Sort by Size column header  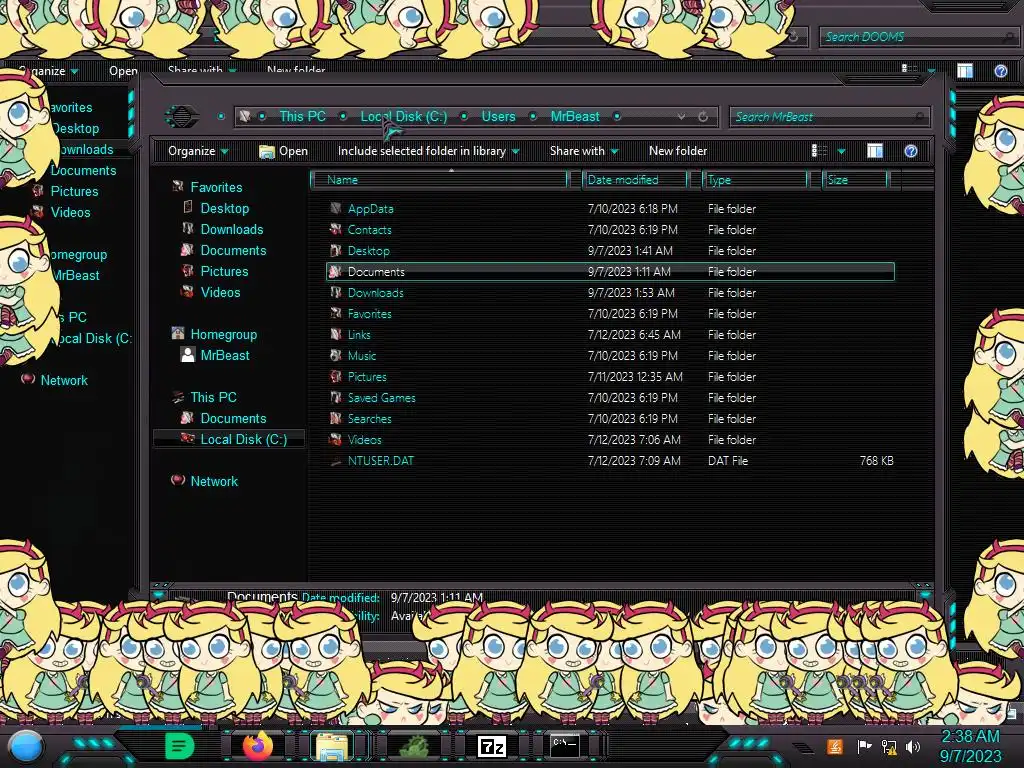point(855,180)
